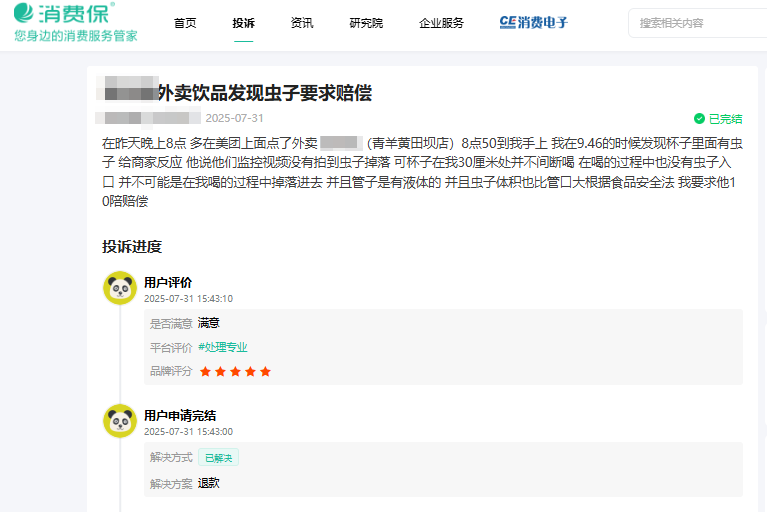
Task: Open the 企业服务 navigation item
Action: click(x=441, y=23)
